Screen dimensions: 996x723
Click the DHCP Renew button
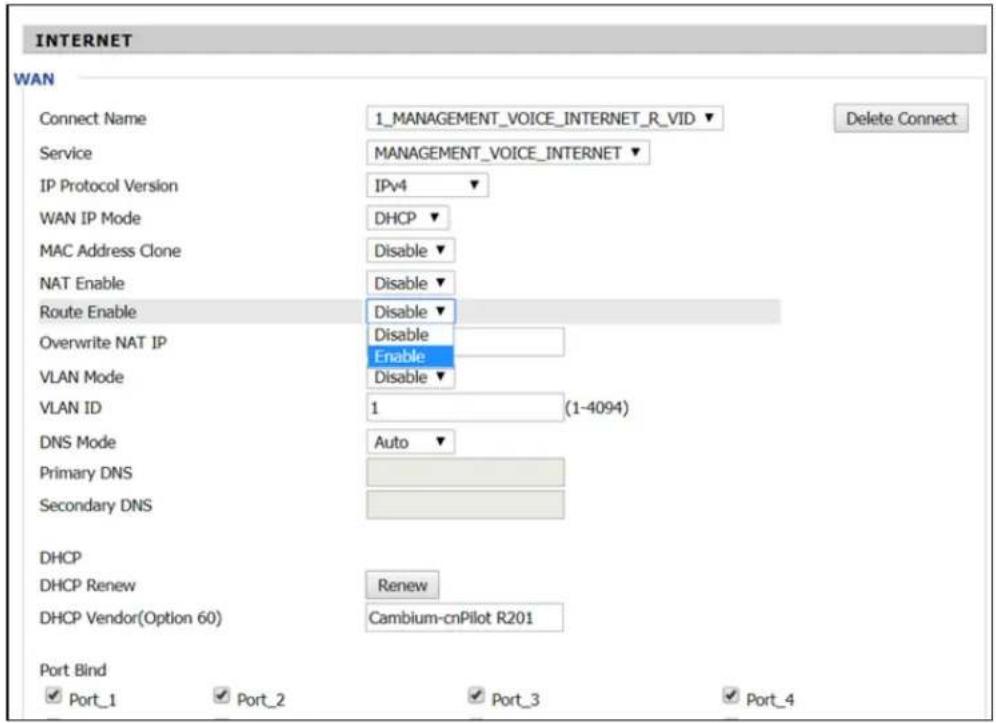(402, 585)
